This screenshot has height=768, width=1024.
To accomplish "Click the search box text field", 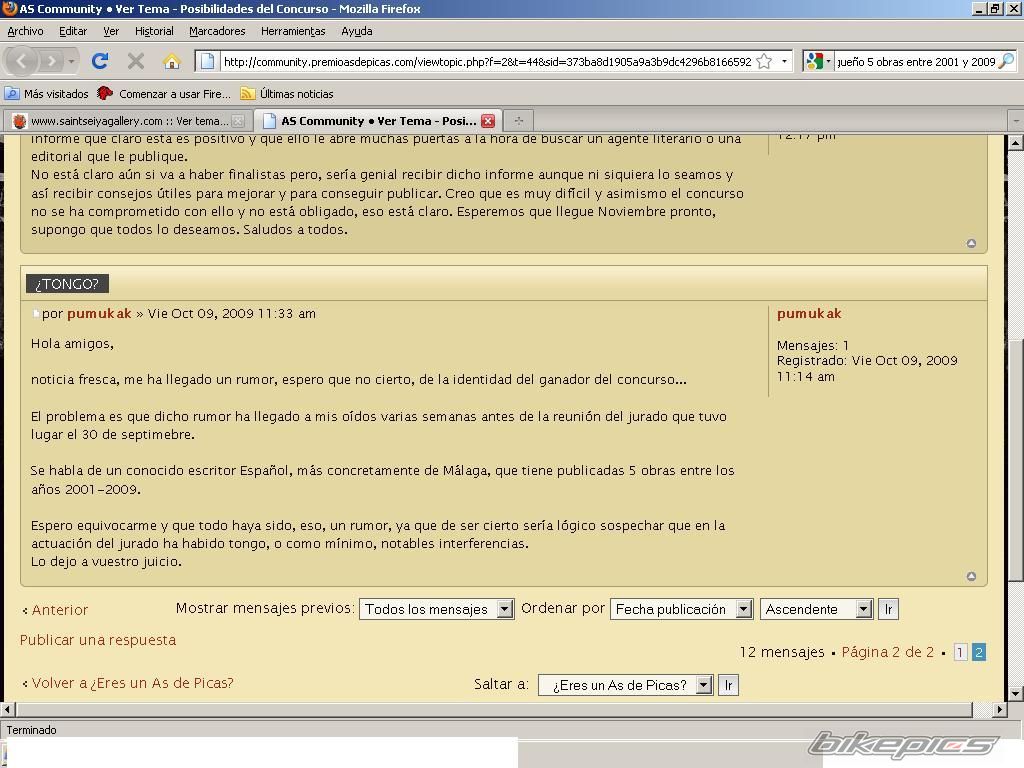I will (916, 61).
